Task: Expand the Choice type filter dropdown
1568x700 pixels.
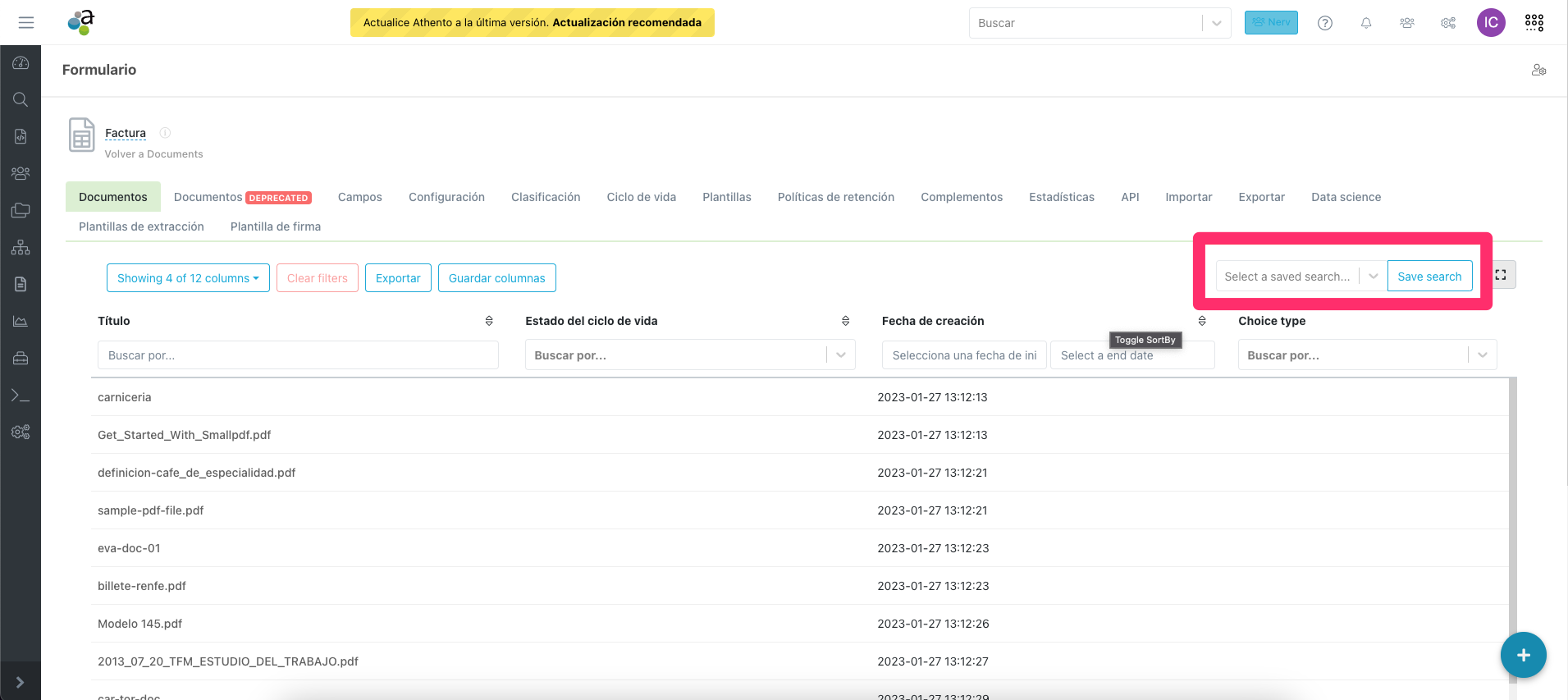Action: pyautogui.click(x=1482, y=355)
